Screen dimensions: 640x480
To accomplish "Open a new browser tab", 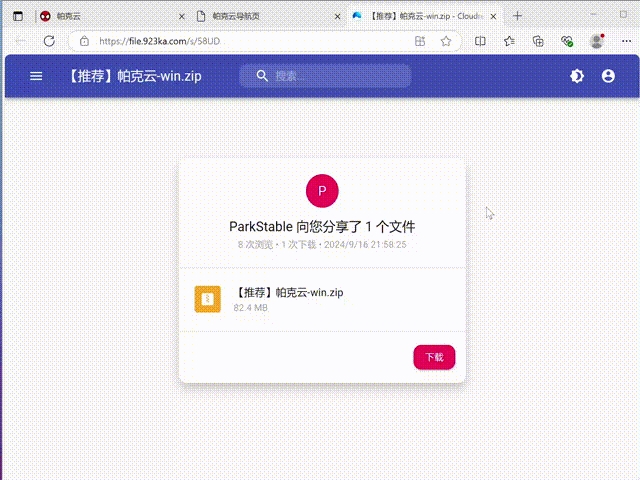I will click(x=516, y=16).
